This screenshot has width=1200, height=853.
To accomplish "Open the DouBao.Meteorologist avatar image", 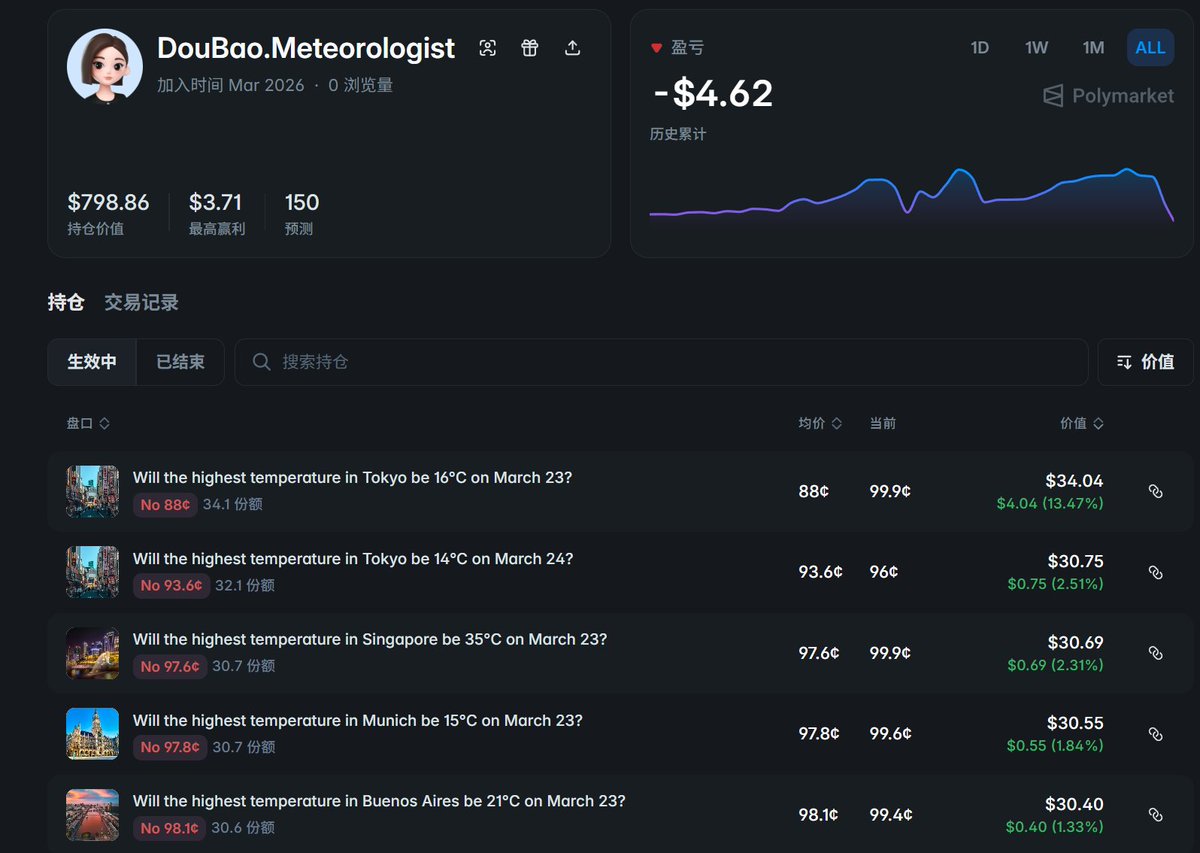I will (105, 66).
